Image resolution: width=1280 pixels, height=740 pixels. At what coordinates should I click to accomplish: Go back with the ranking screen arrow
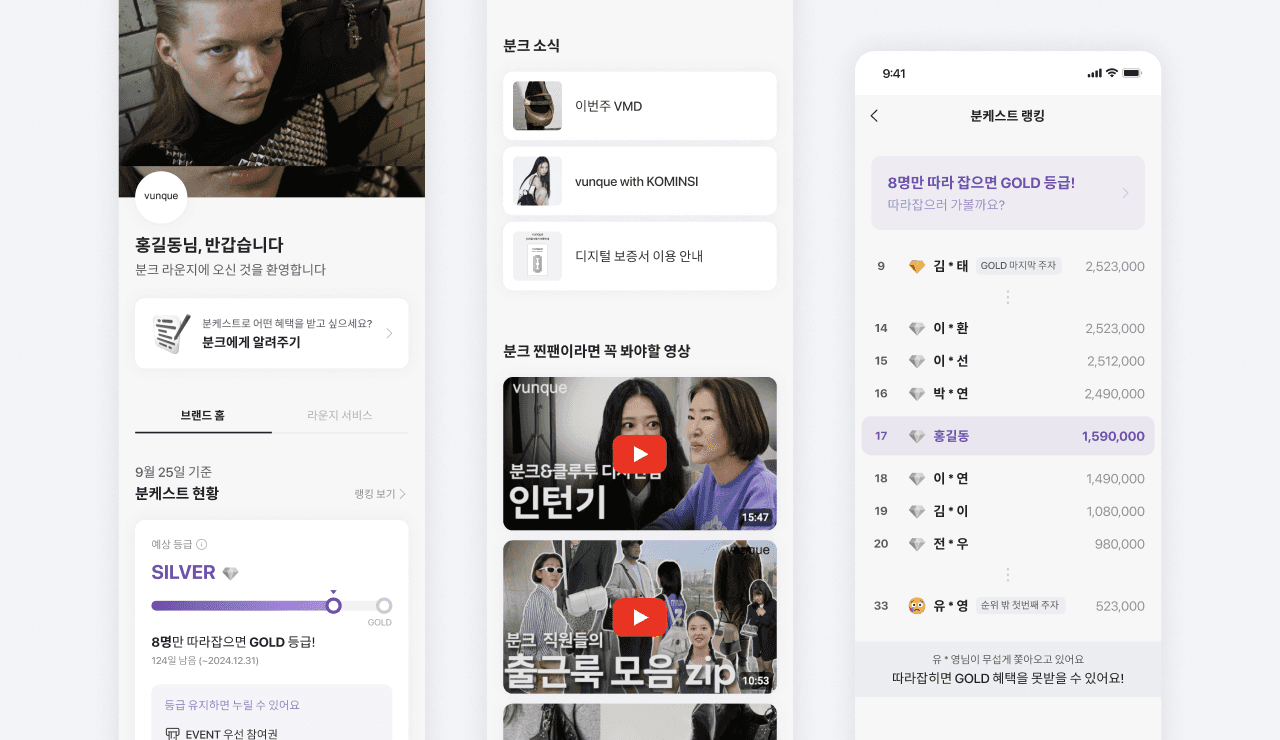pyautogui.click(x=874, y=116)
